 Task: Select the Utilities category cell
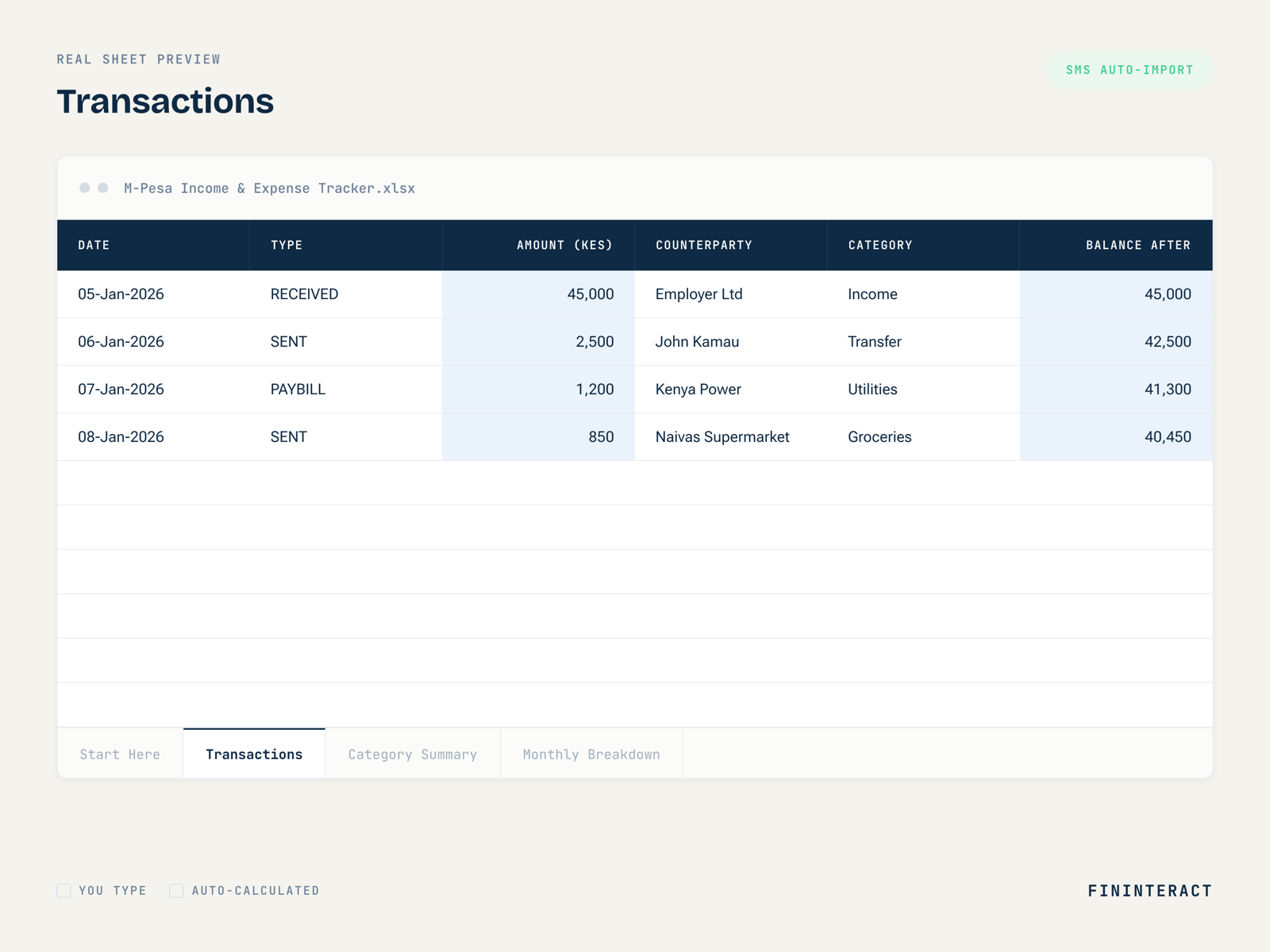(x=923, y=390)
